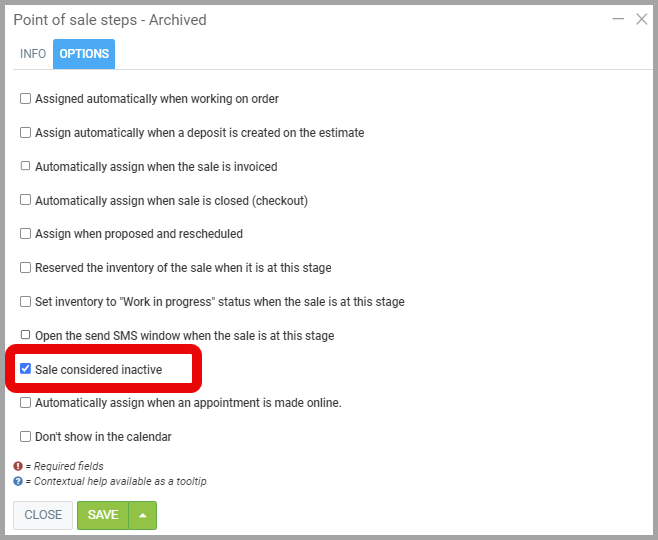Toggle Set inventory to "Work in progress" status
Screen dimensions: 658x540
26,301
